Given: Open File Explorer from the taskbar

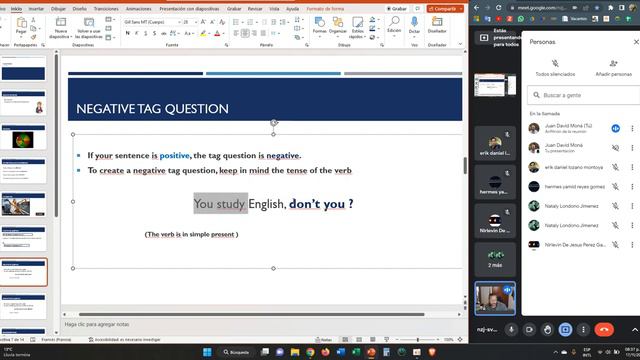Looking at the screenshot, I should click(295, 352).
